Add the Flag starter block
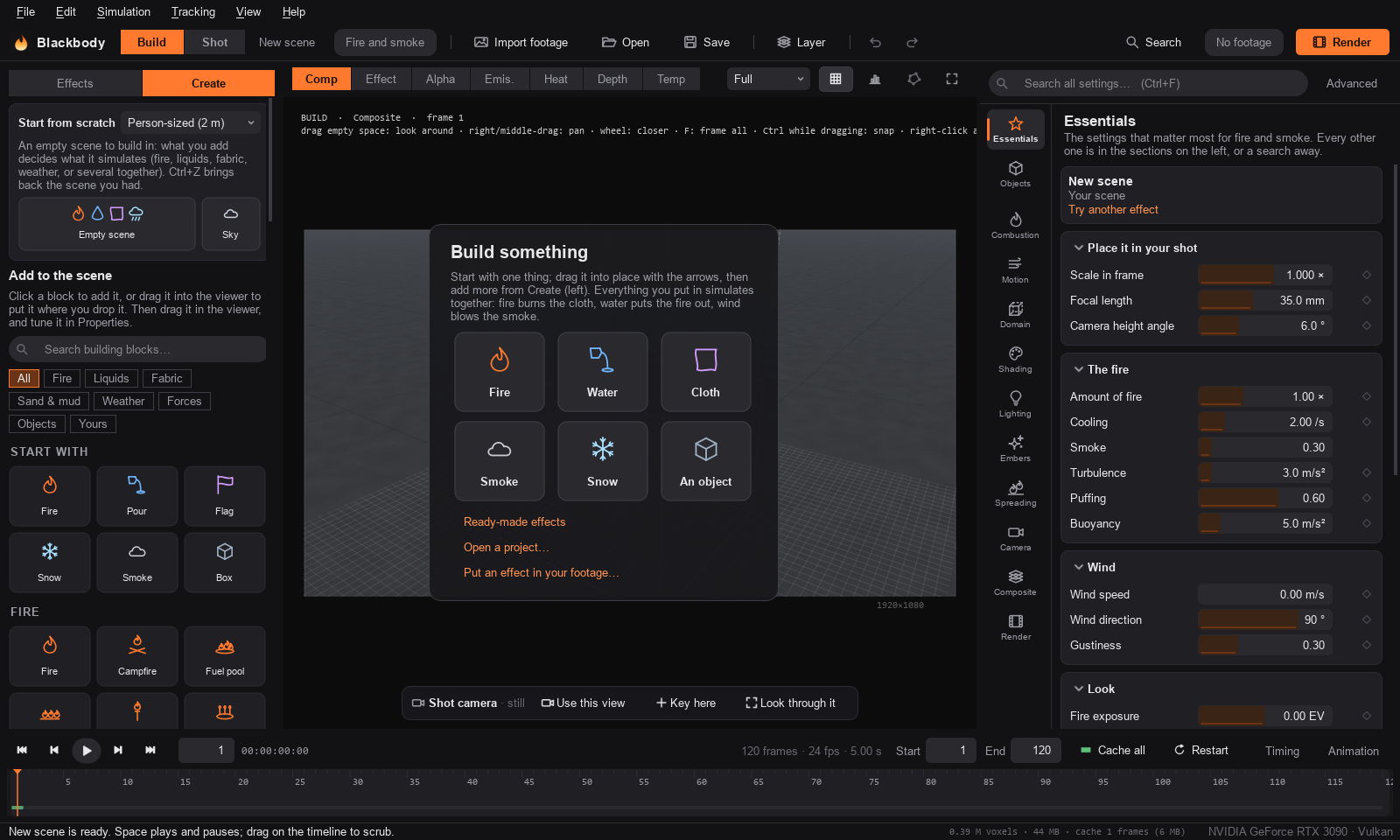 [225, 495]
